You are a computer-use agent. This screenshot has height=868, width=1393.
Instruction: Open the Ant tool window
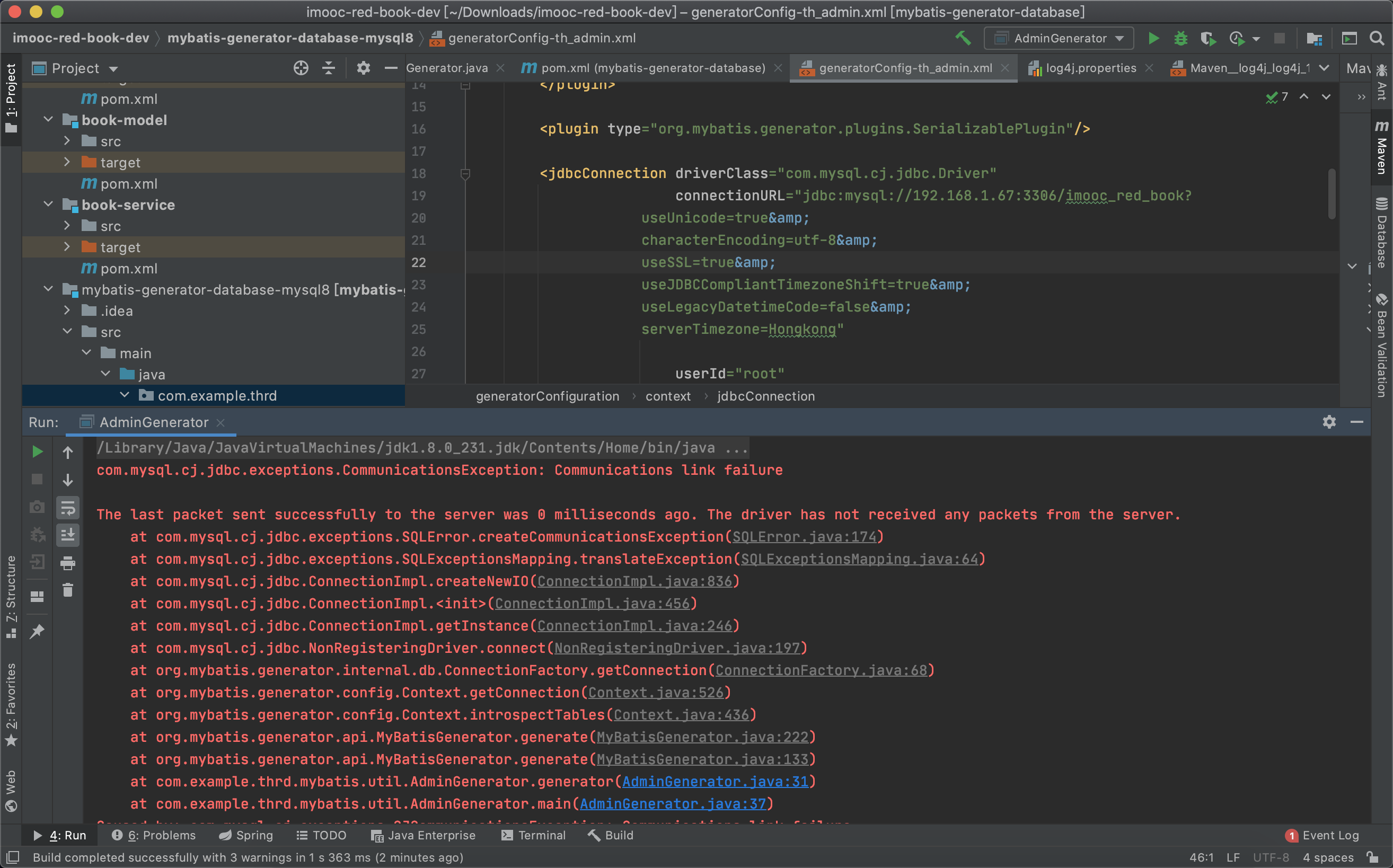[1381, 82]
